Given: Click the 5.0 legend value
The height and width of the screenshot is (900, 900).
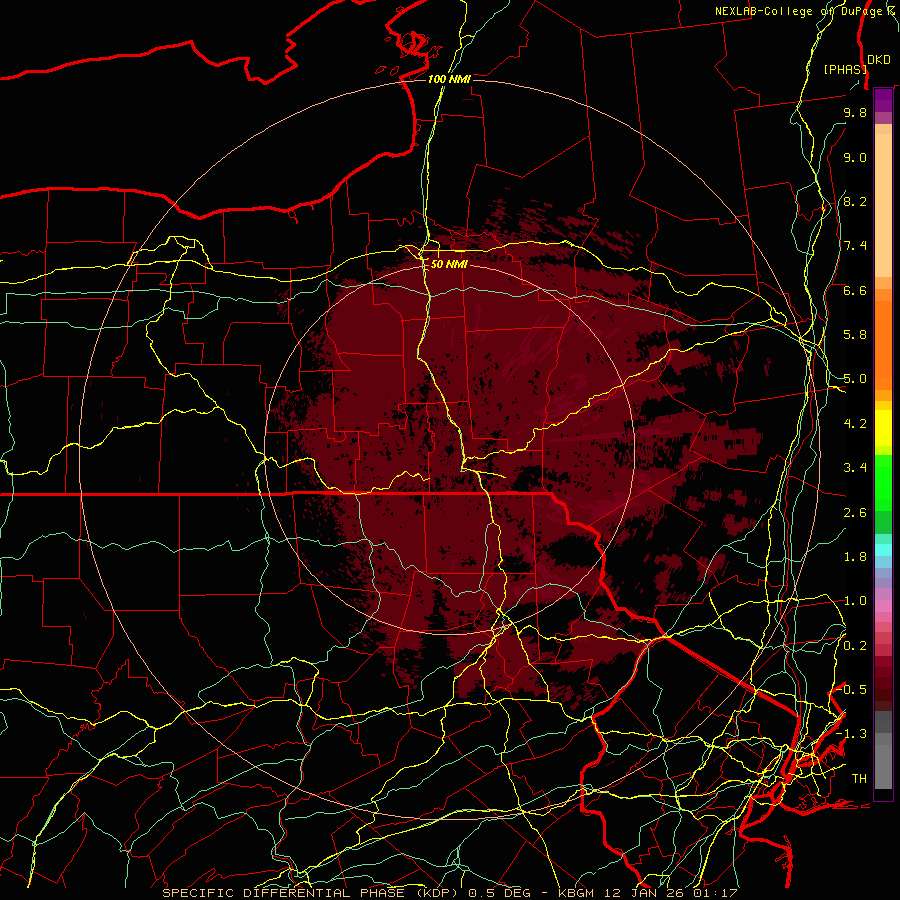Looking at the screenshot, I should point(855,379).
